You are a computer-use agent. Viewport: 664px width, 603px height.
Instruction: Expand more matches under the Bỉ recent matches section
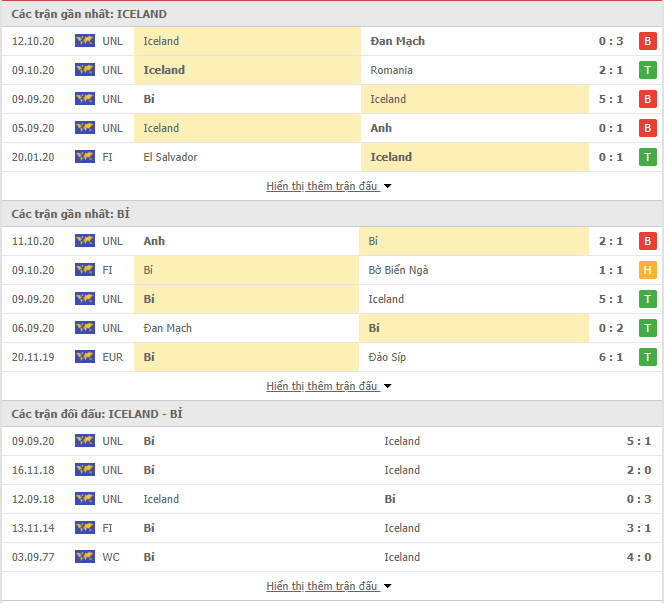coord(329,386)
